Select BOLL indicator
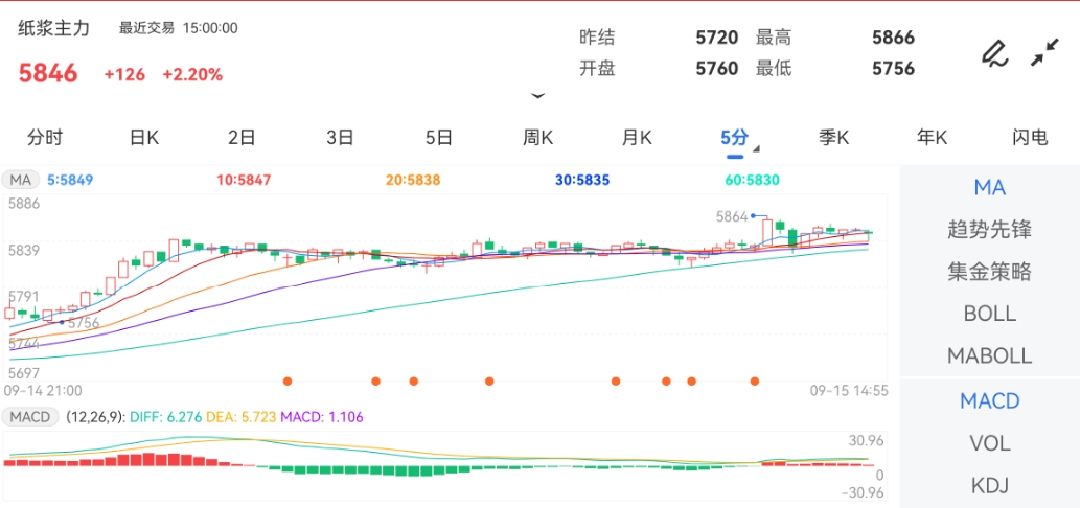1080x508 pixels. click(990, 314)
